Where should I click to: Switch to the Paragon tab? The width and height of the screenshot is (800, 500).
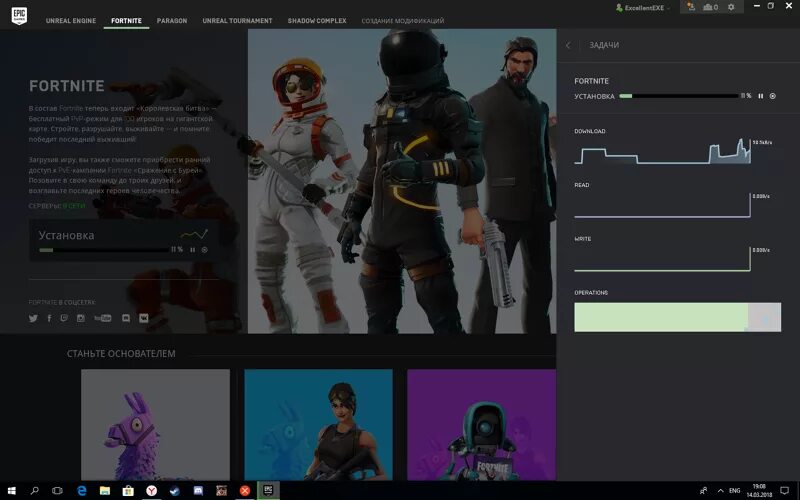(x=172, y=21)
